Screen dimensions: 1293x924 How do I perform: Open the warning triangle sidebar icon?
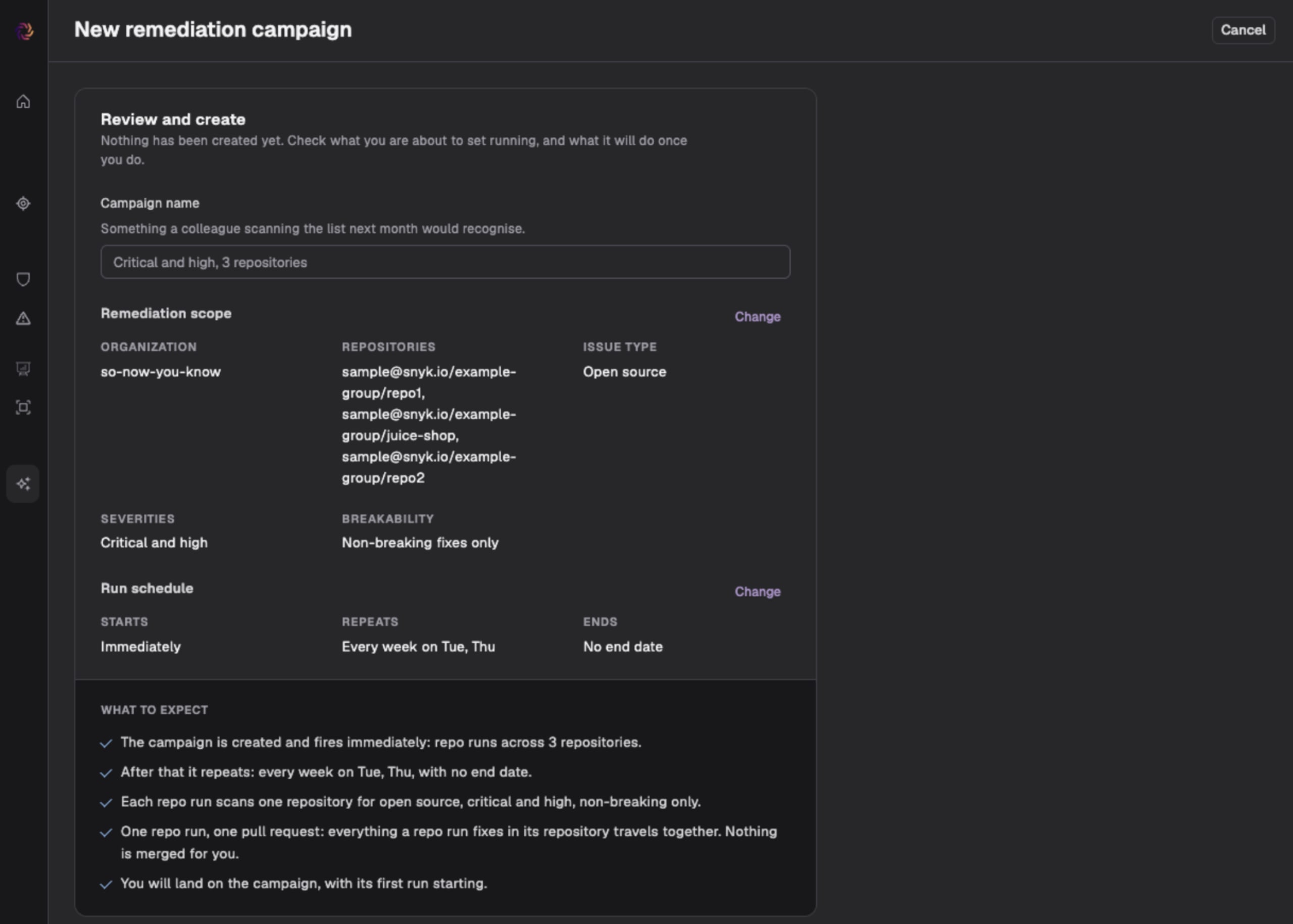[23, 319]
